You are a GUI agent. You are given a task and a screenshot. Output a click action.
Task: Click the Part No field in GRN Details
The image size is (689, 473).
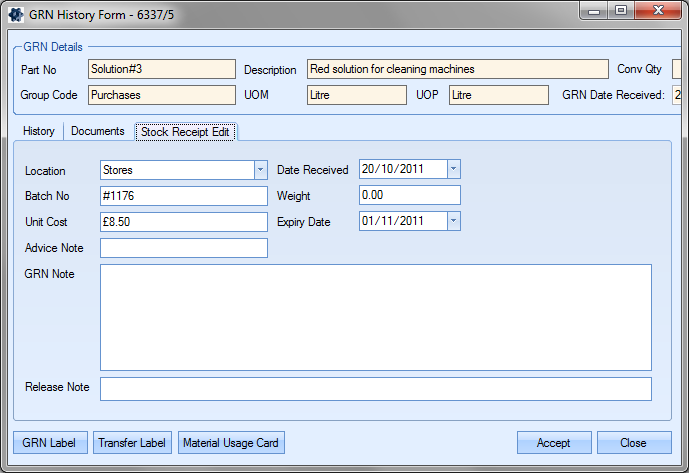click(x=160, y=70)
